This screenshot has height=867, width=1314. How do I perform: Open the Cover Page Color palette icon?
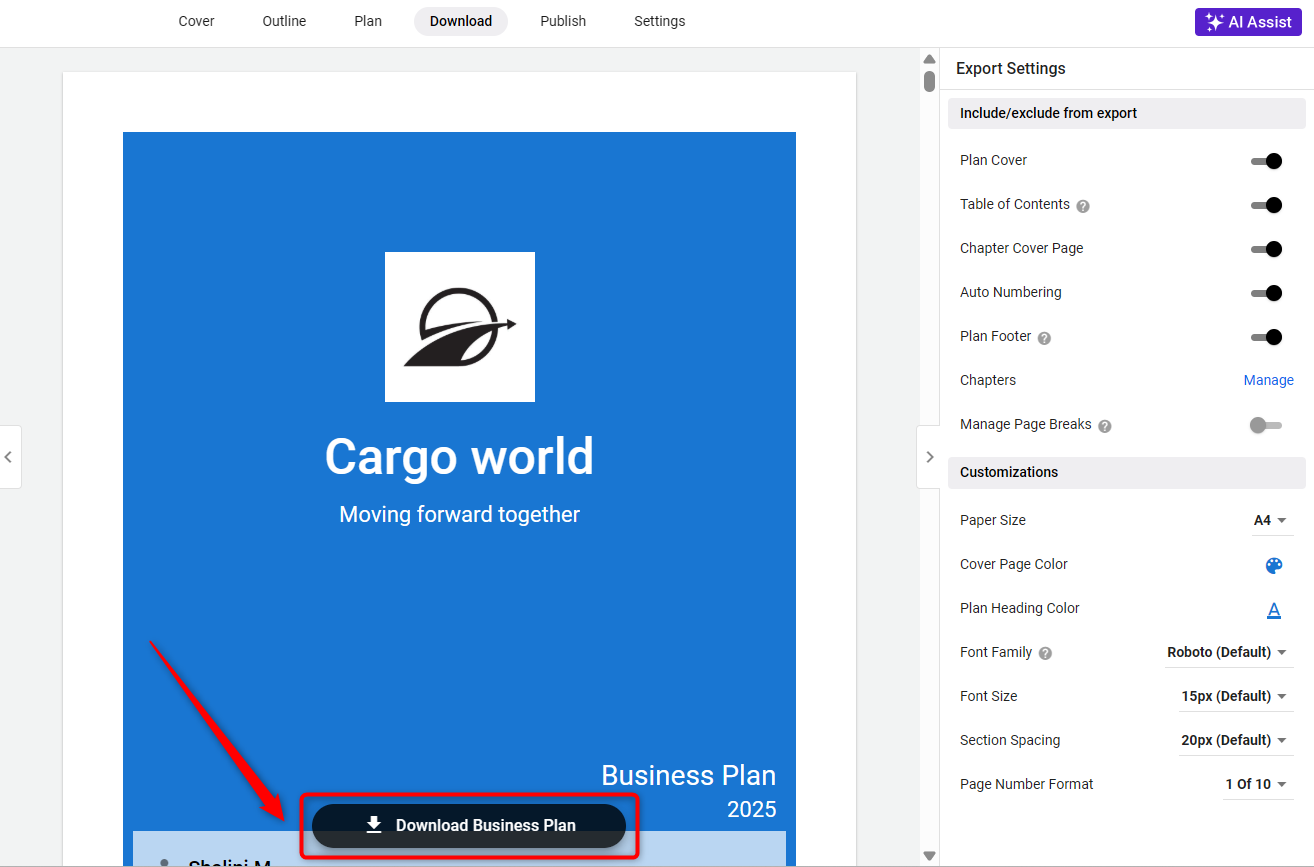point(1273,565)
